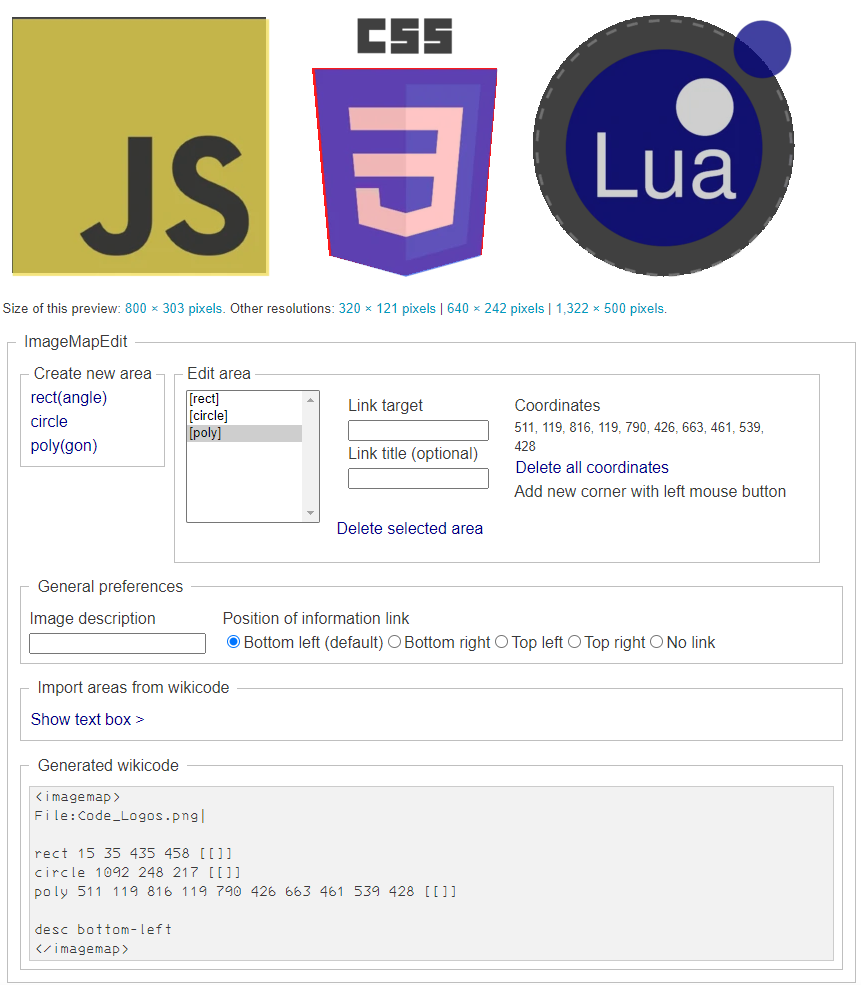The width and height of the screenshot is (861, 985).
Task: Focus the Link title (optional) field
Action: pos(418,478)
